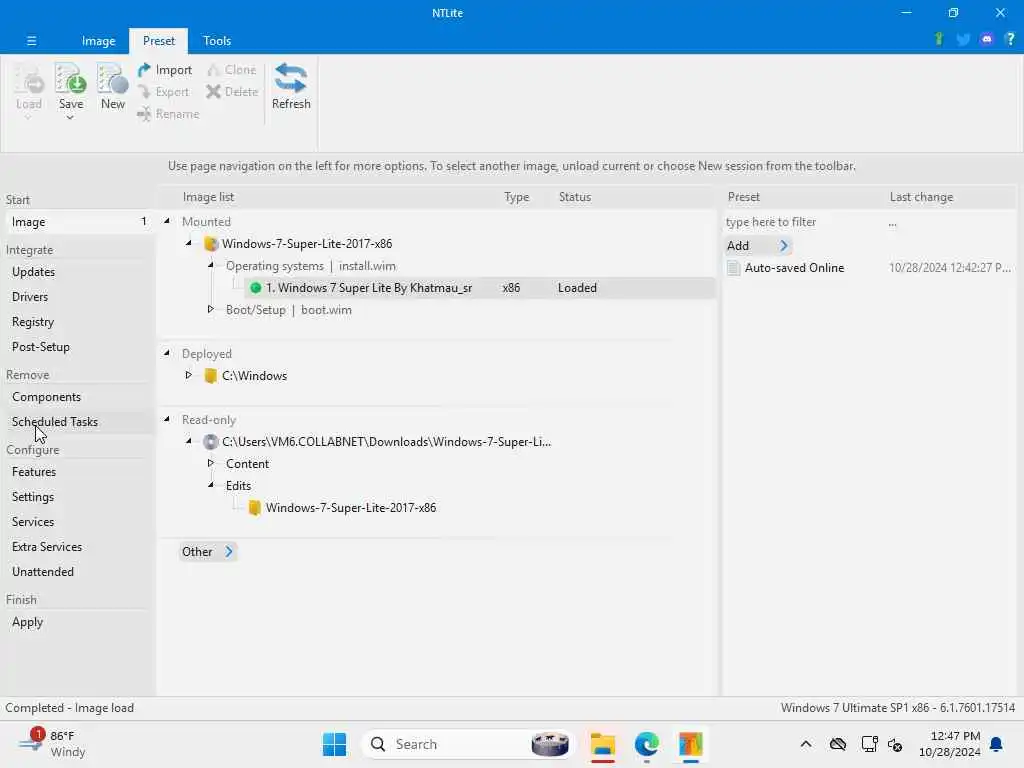Collapse the Mounted group
Screen dimensions: 1024x768
coord(167,221)
